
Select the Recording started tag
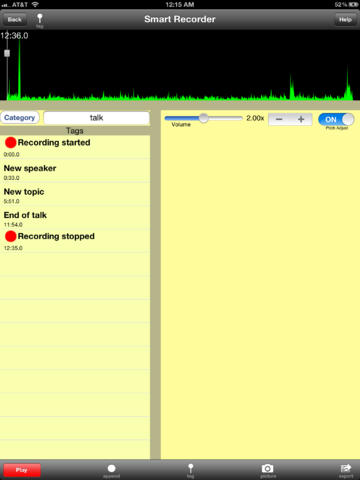click(75, 147)
